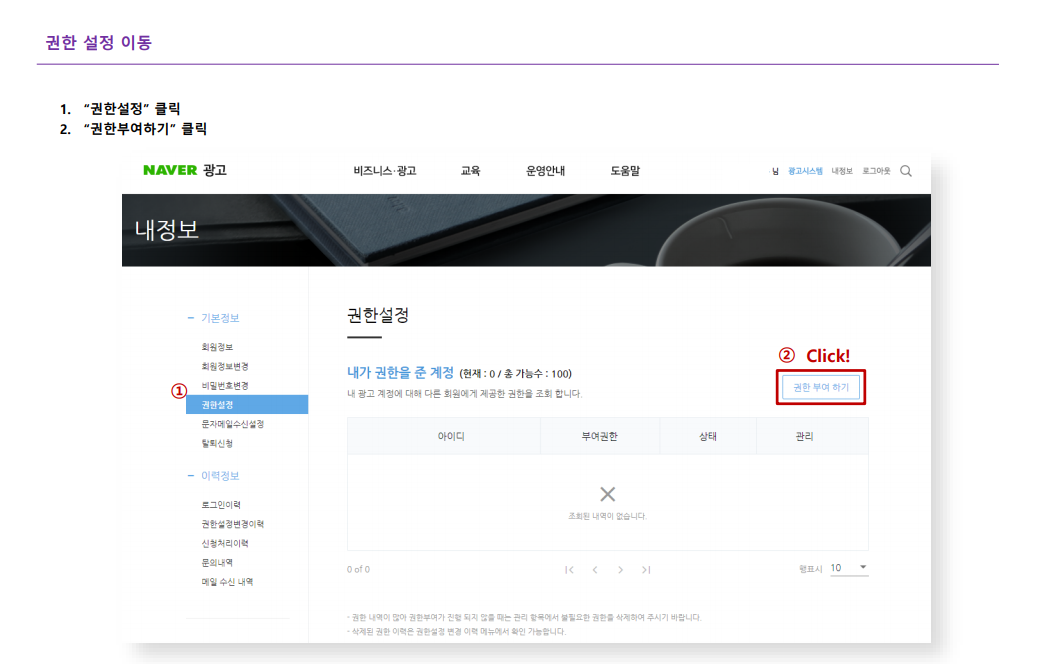Click the 권한 부여 하기 button
Image resolution: width=1038 pixels, height=664 pixels.
(820, 387)
